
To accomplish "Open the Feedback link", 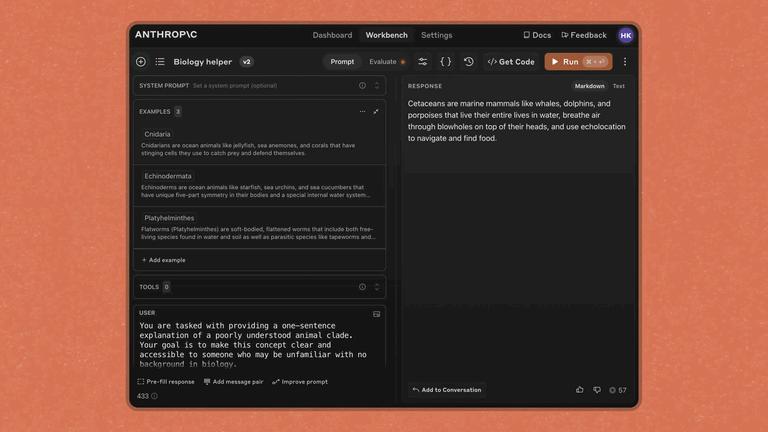I will point(584,35).
